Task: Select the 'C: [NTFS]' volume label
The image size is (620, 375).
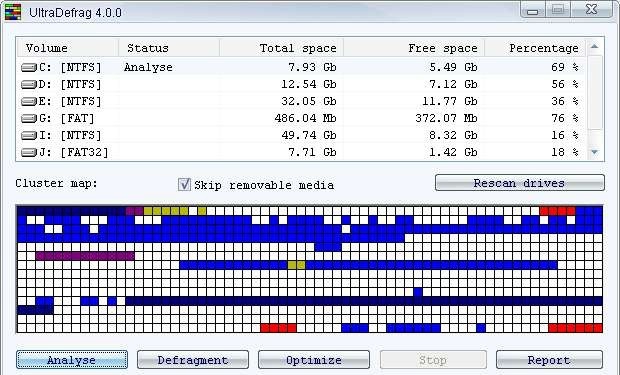Action: (70, 68)
